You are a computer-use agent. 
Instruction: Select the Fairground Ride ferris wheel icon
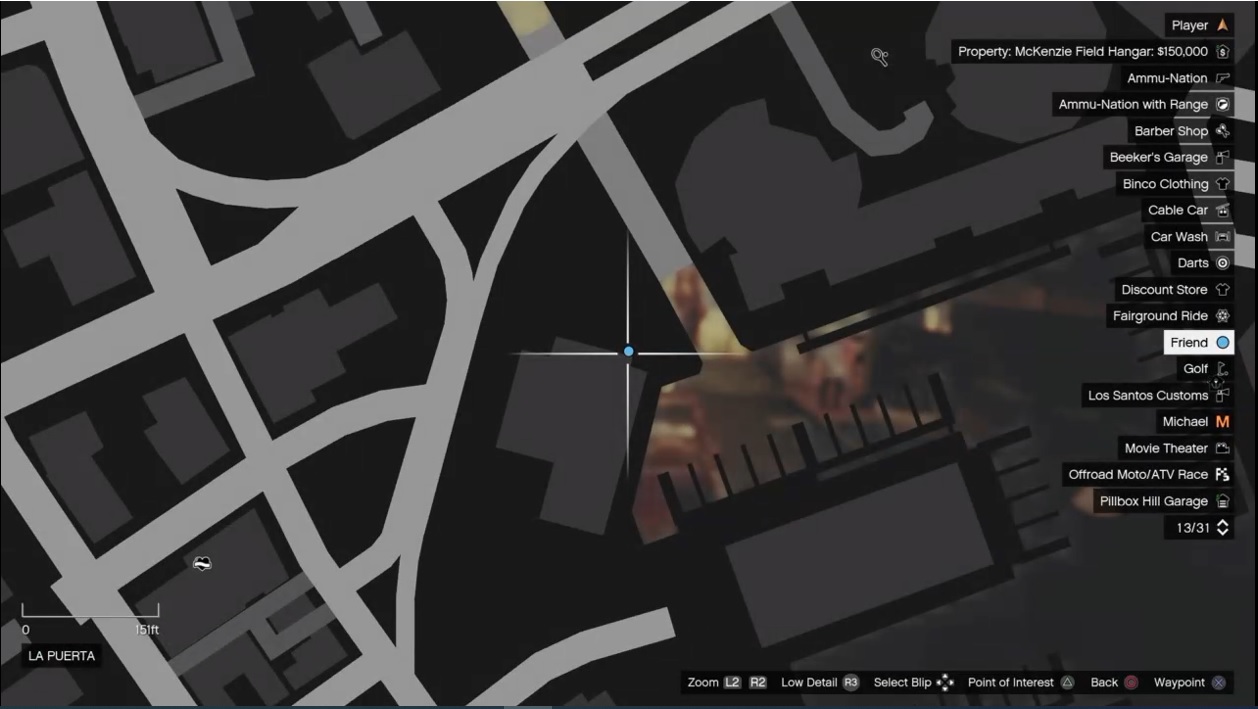pyautogui.click(x=1222, y=316)
